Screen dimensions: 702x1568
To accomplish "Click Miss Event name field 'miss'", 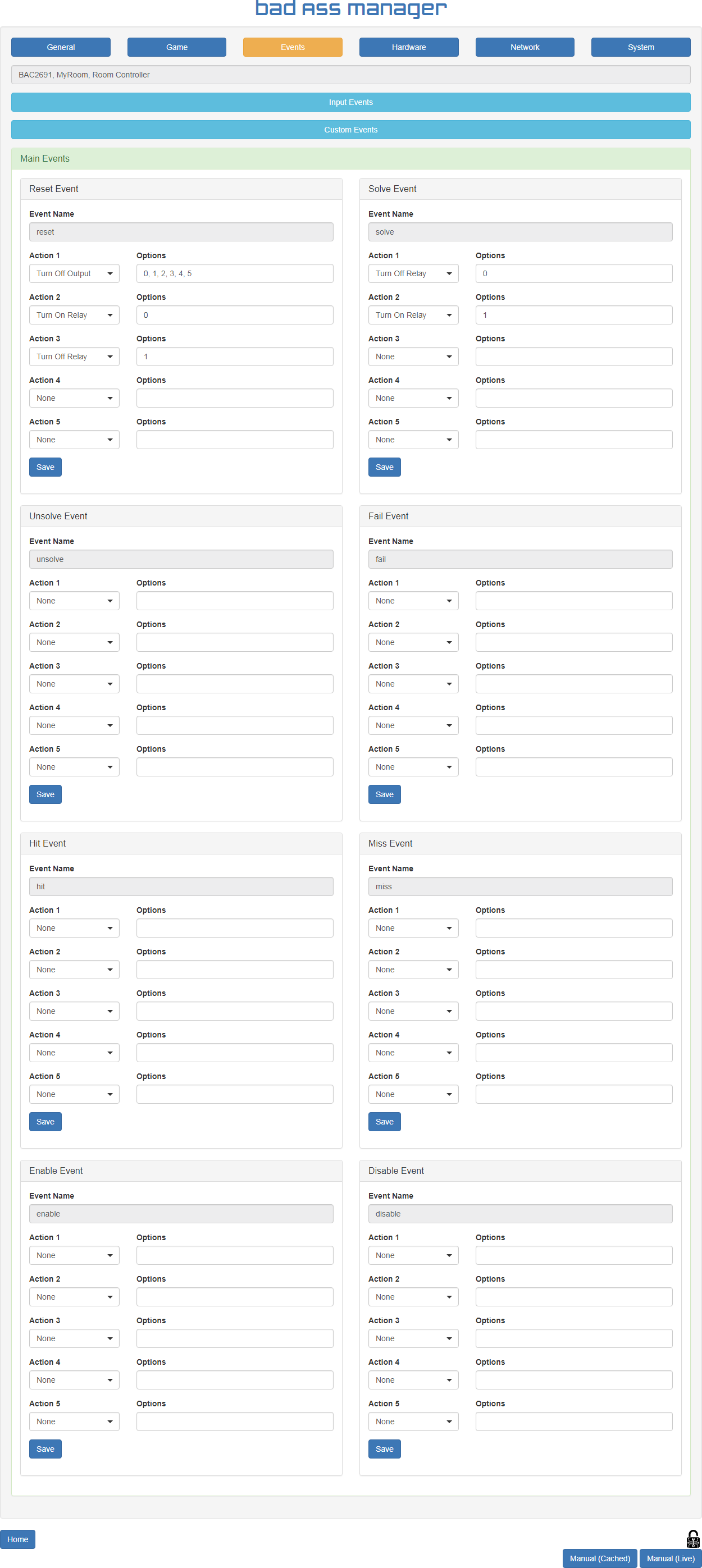I will [521, 886].
